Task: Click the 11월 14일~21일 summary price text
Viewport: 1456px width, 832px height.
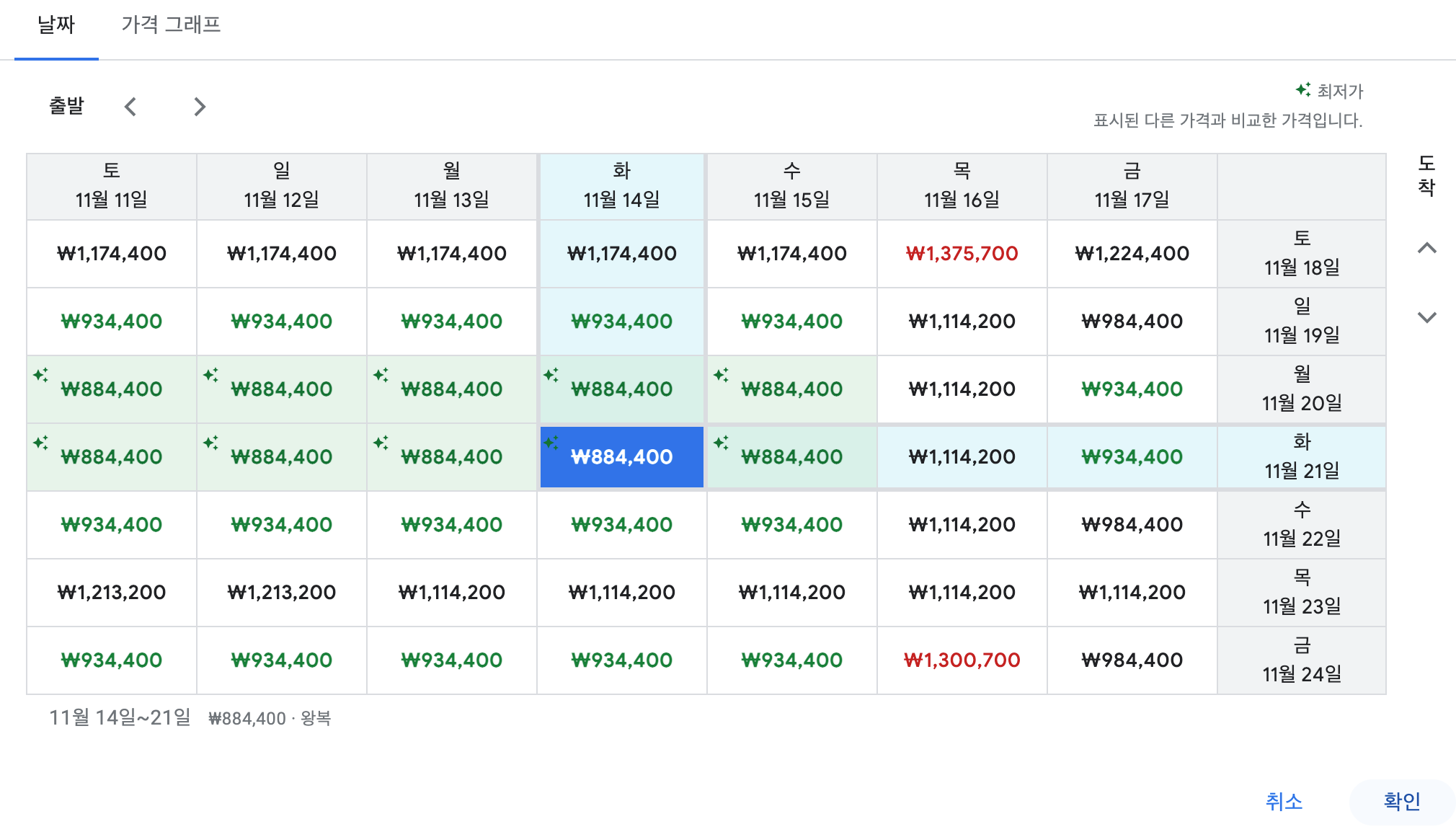Action: click(121, 717)
